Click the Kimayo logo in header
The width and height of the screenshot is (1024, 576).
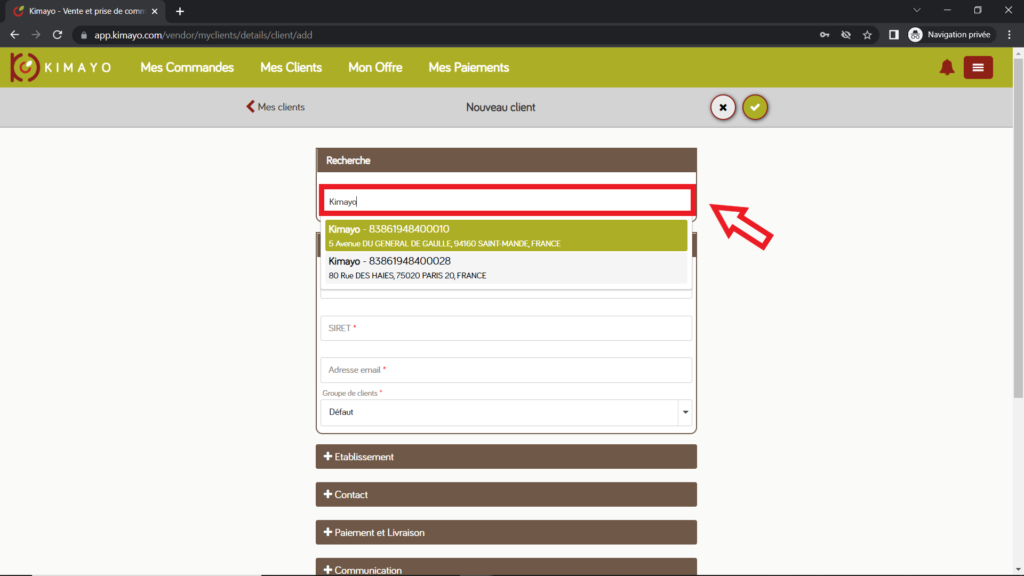tap(61, 67)
